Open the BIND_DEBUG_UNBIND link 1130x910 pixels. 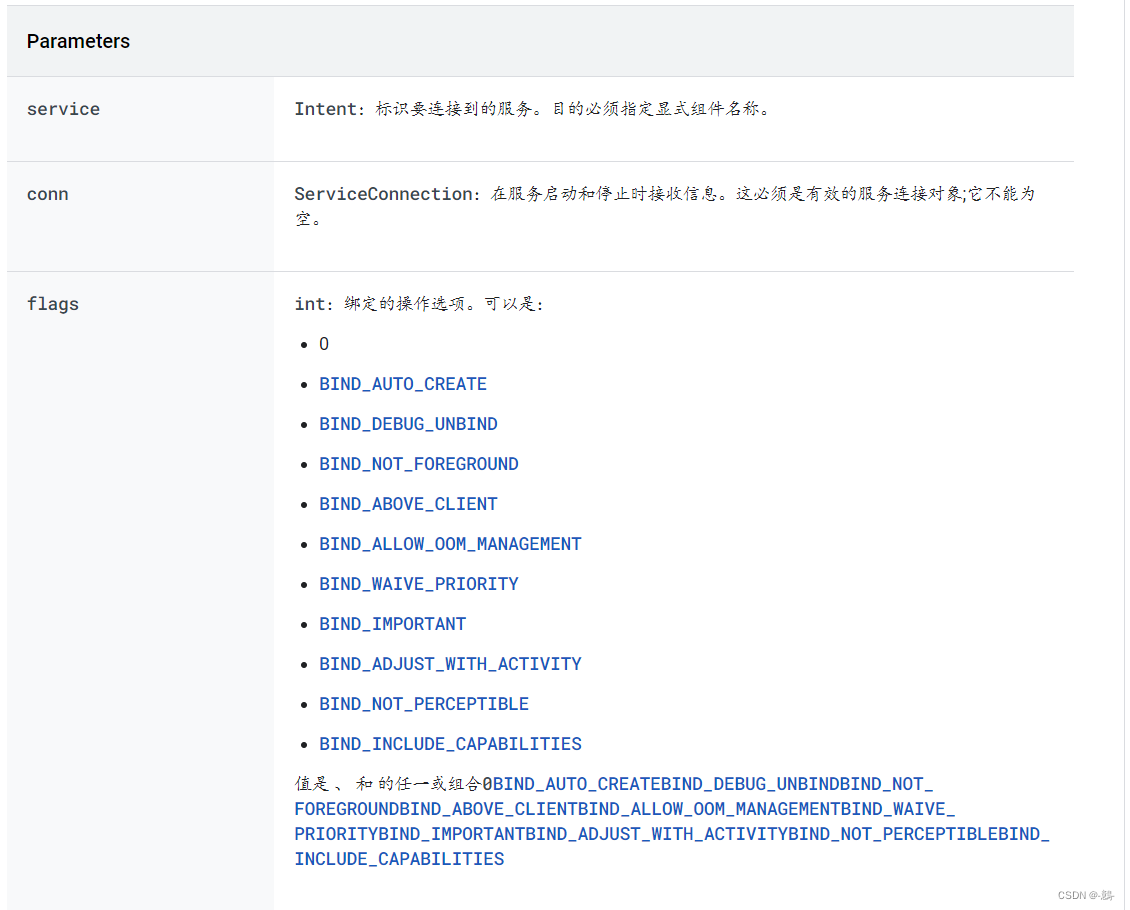coord(408,424)
